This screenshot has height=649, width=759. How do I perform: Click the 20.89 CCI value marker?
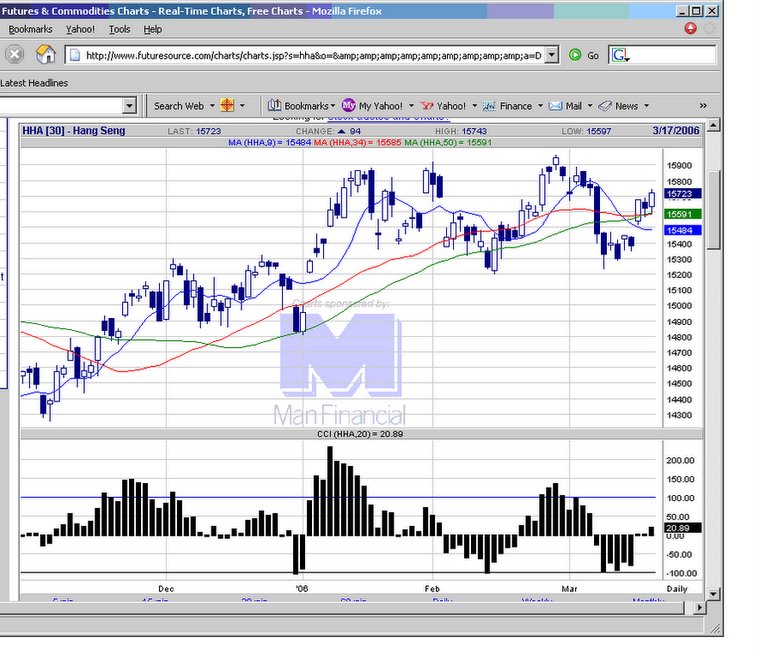[683, 528]
